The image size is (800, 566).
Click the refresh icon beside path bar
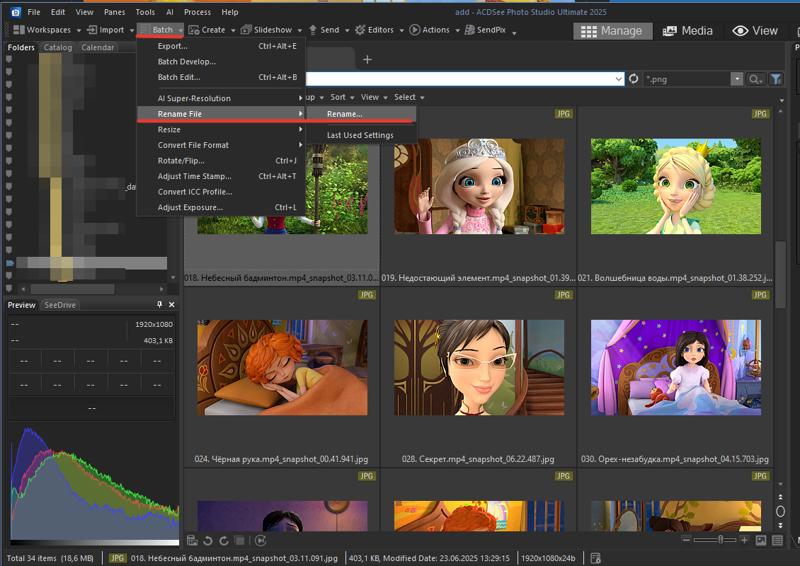click(x=634, y=79)
